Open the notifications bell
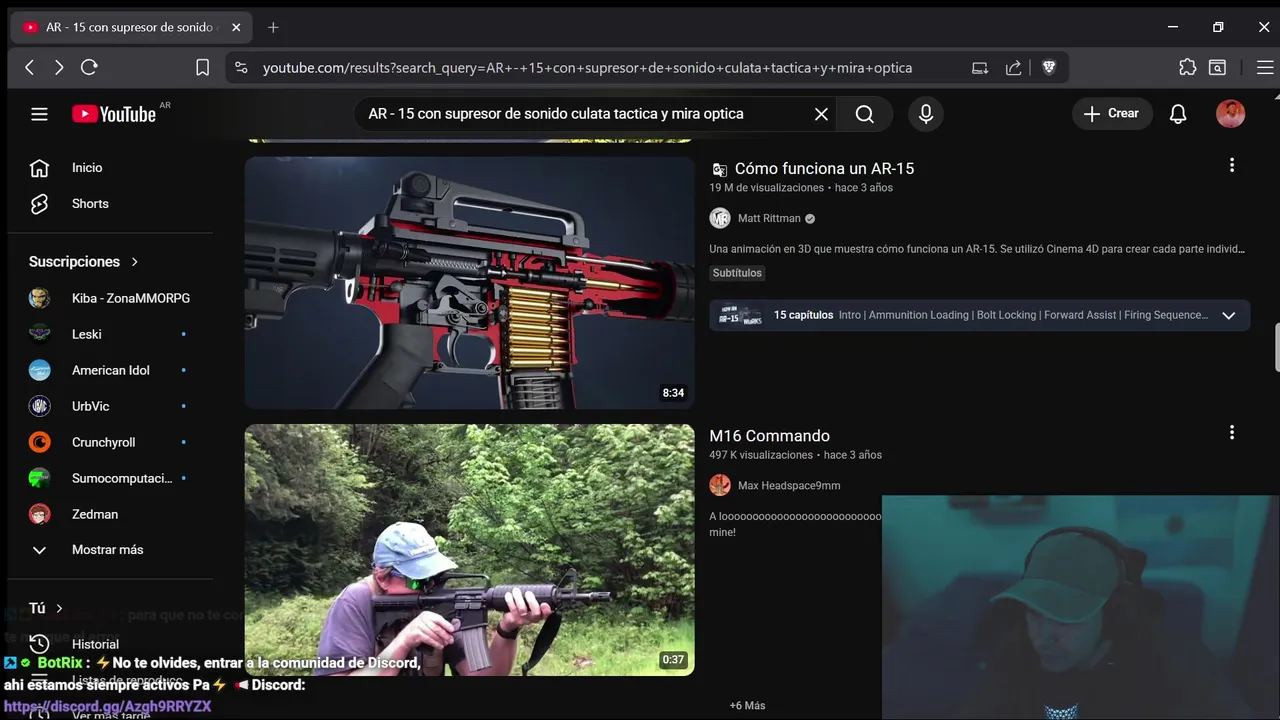1280x720 pixels. tap(1178, 114)
